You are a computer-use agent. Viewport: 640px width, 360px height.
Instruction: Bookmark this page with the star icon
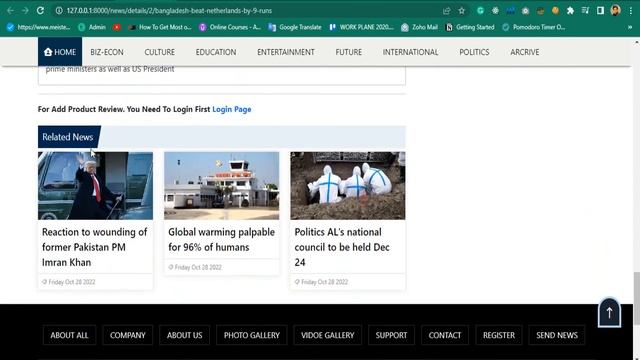point(462,11)
